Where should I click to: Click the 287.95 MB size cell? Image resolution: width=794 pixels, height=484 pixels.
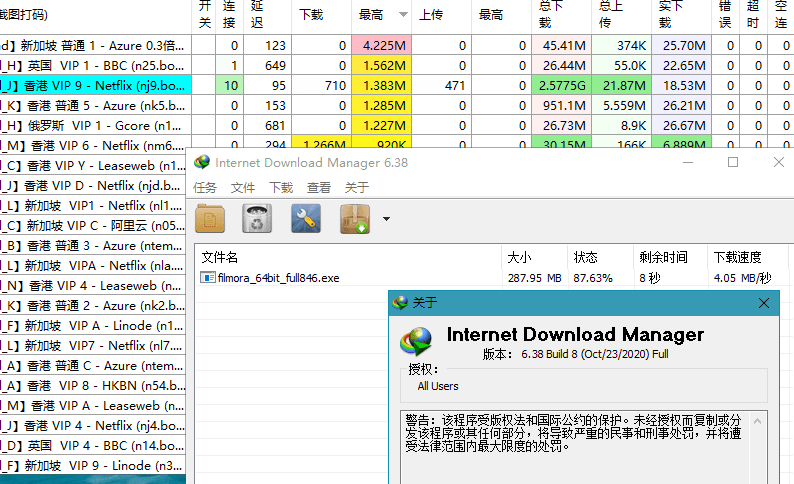pos(534,278)
